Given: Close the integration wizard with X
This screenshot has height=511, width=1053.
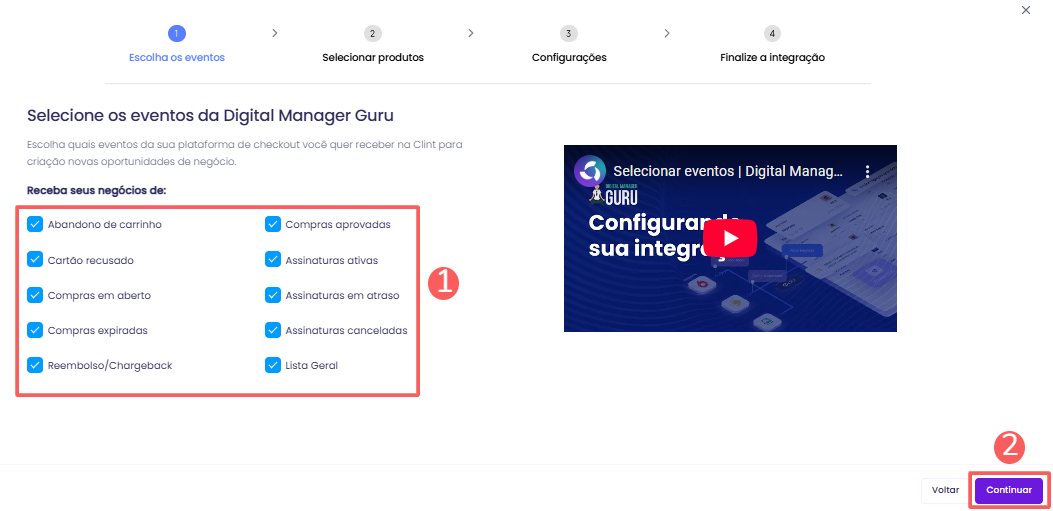Looking at the screenshot, I should coord(1025,10).
